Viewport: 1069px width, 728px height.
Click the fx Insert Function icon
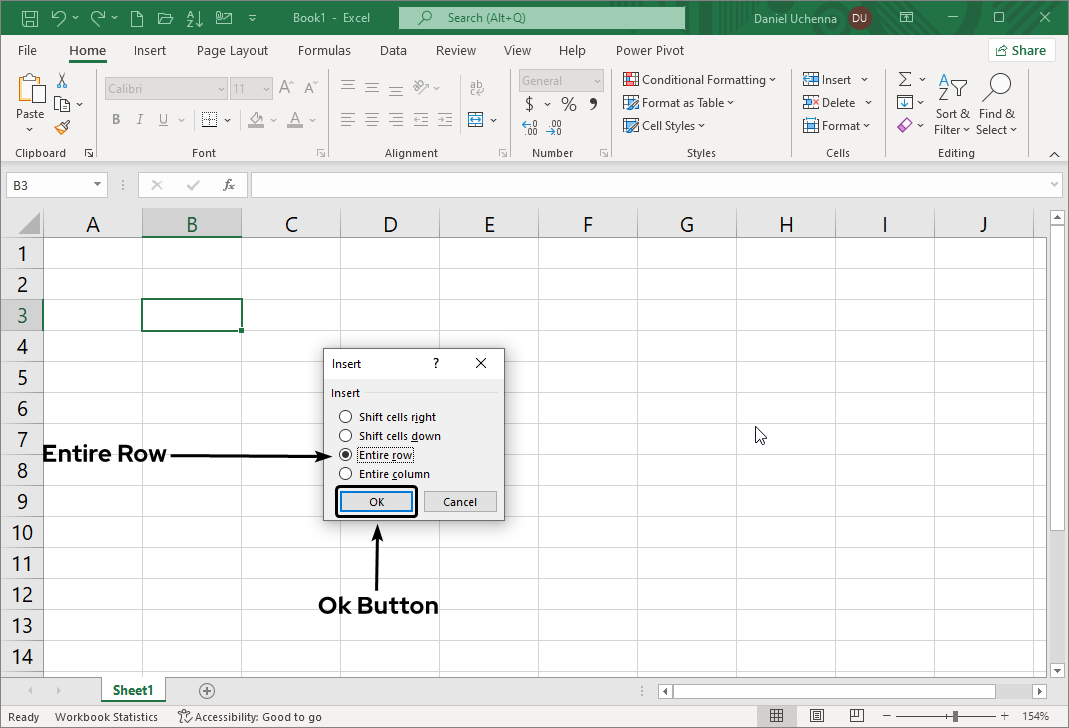pos(229,185)
